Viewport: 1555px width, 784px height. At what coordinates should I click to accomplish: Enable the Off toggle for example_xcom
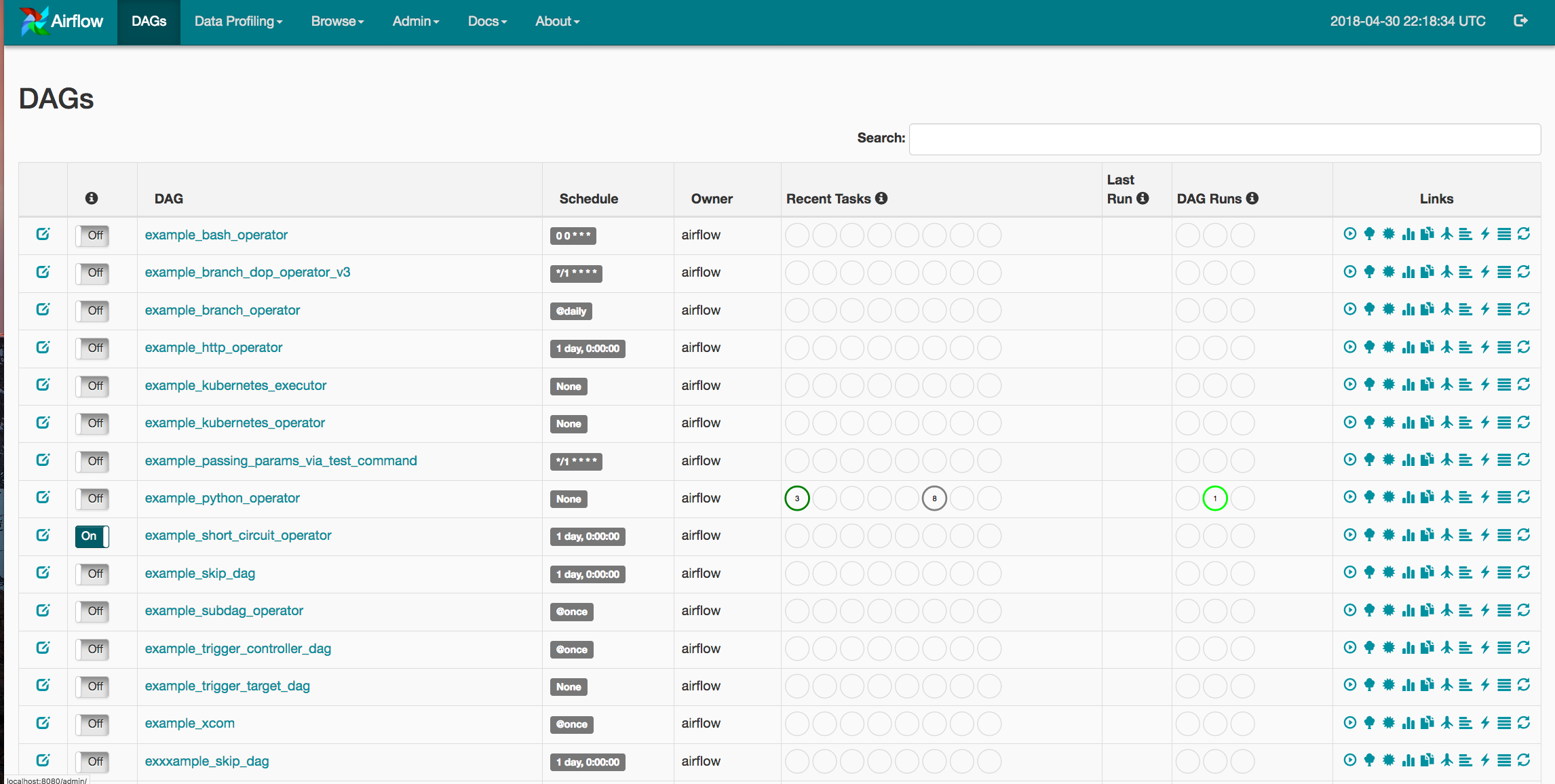(93, 723)
